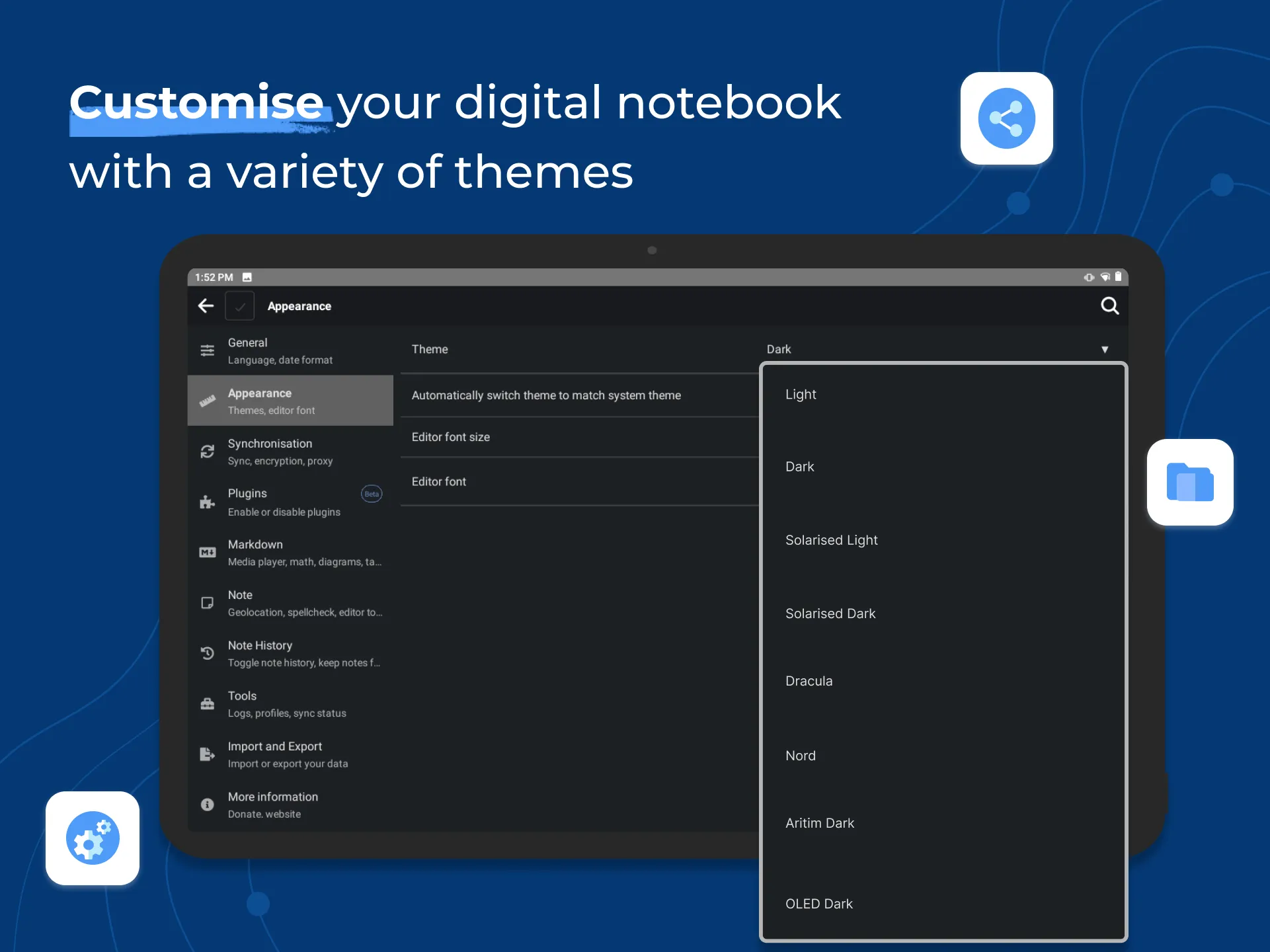Click the Markdown M icon
Image resolution: width=1270 pixels, height=952 pixels.
point(208,553)
